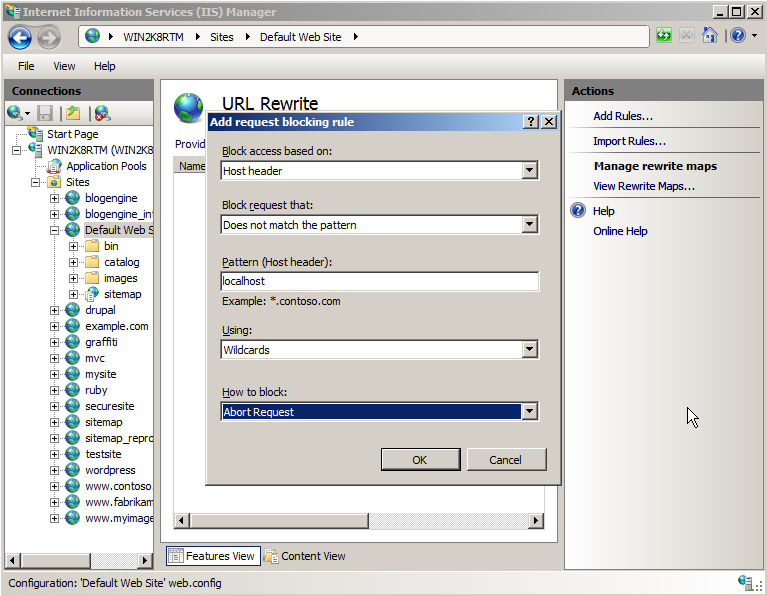Open the 'Block access based on' dropdown
The height and width of the screenshot is (596, 767).
pos(530,171)
